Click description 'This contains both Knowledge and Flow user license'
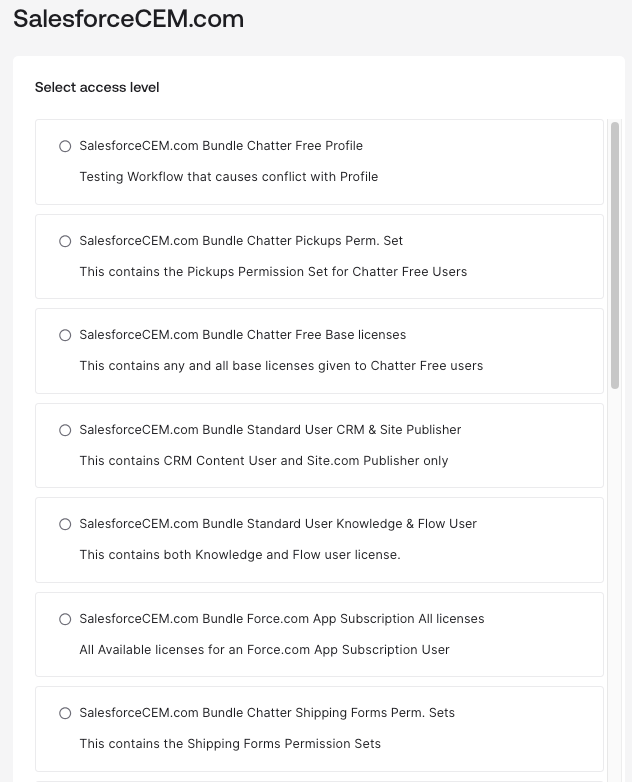This screenshot has width=632, height=782. tap(240, 555)
